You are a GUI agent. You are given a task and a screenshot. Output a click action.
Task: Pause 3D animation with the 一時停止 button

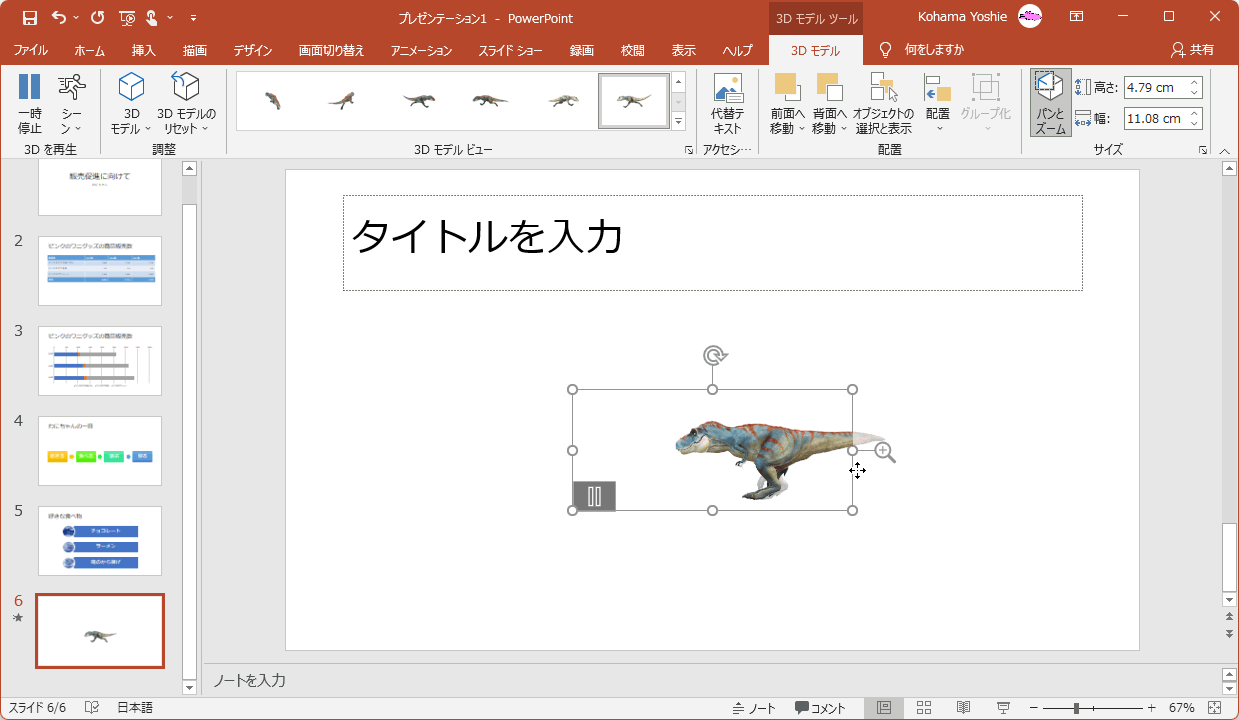click(x=30, y=104)
